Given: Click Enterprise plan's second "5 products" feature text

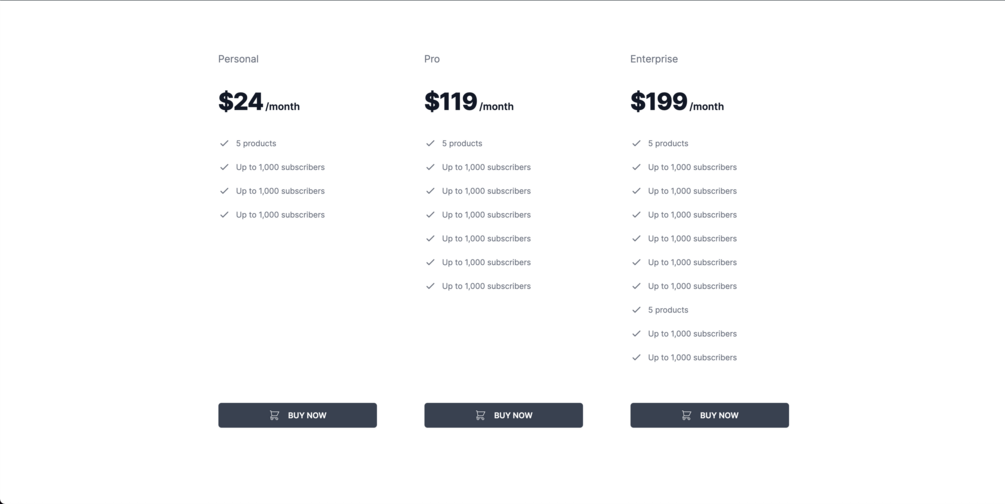Looking at the screenshot, I should 668,310.
